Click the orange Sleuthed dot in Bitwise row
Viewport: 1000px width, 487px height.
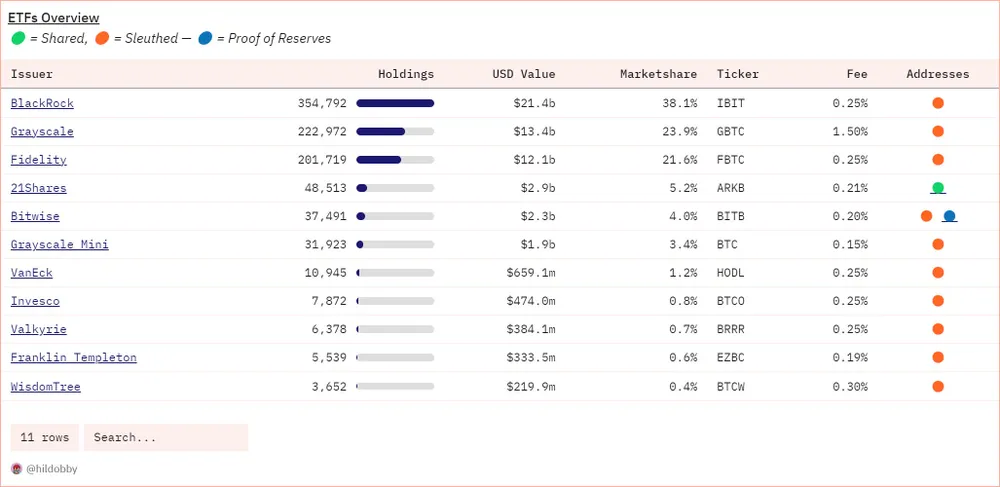pos(927,216)
